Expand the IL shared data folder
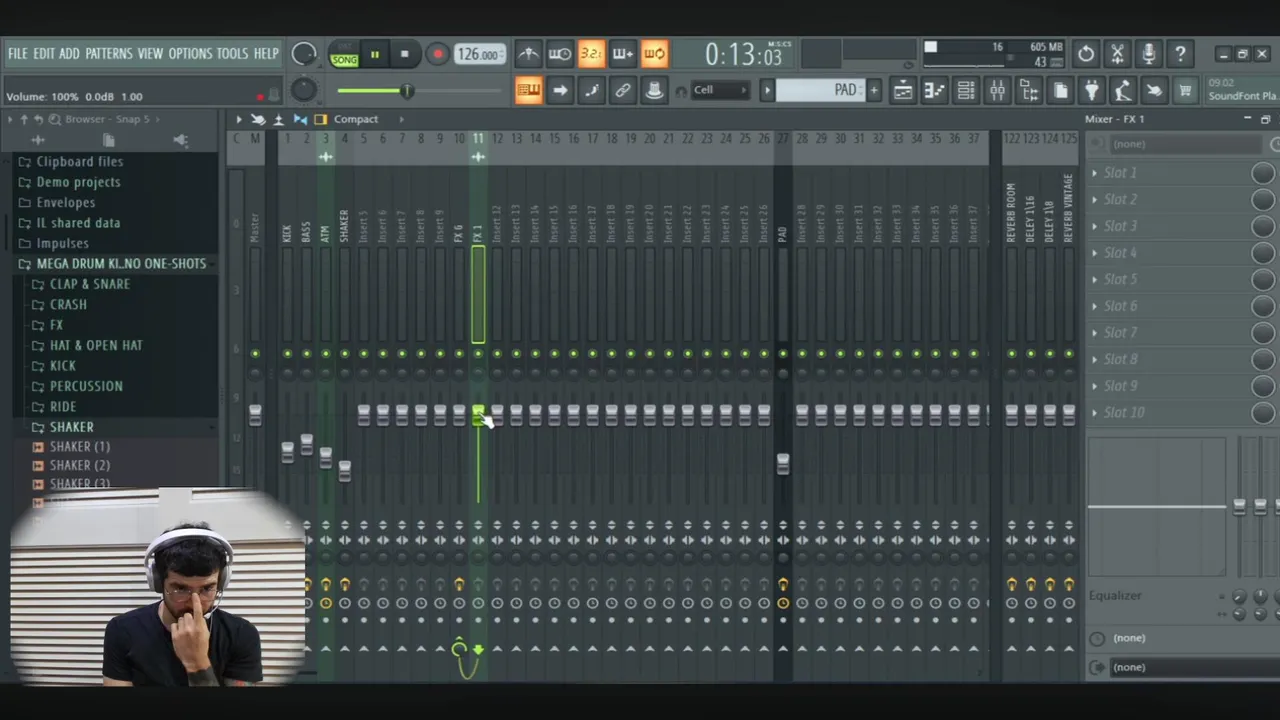Viewport: 1280px width, 720px height. tap(78, 223)
